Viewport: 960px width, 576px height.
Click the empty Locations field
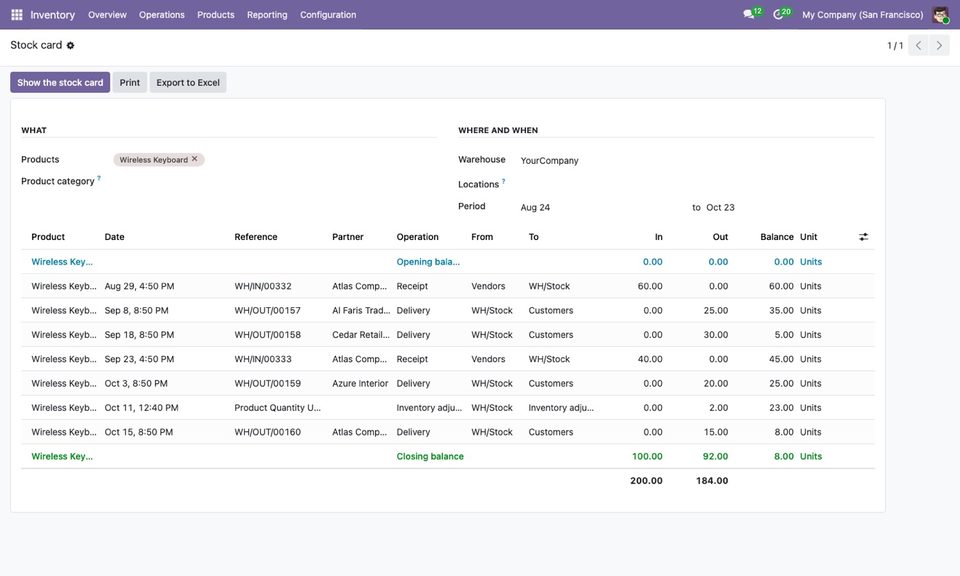click(x=697, y=184)
